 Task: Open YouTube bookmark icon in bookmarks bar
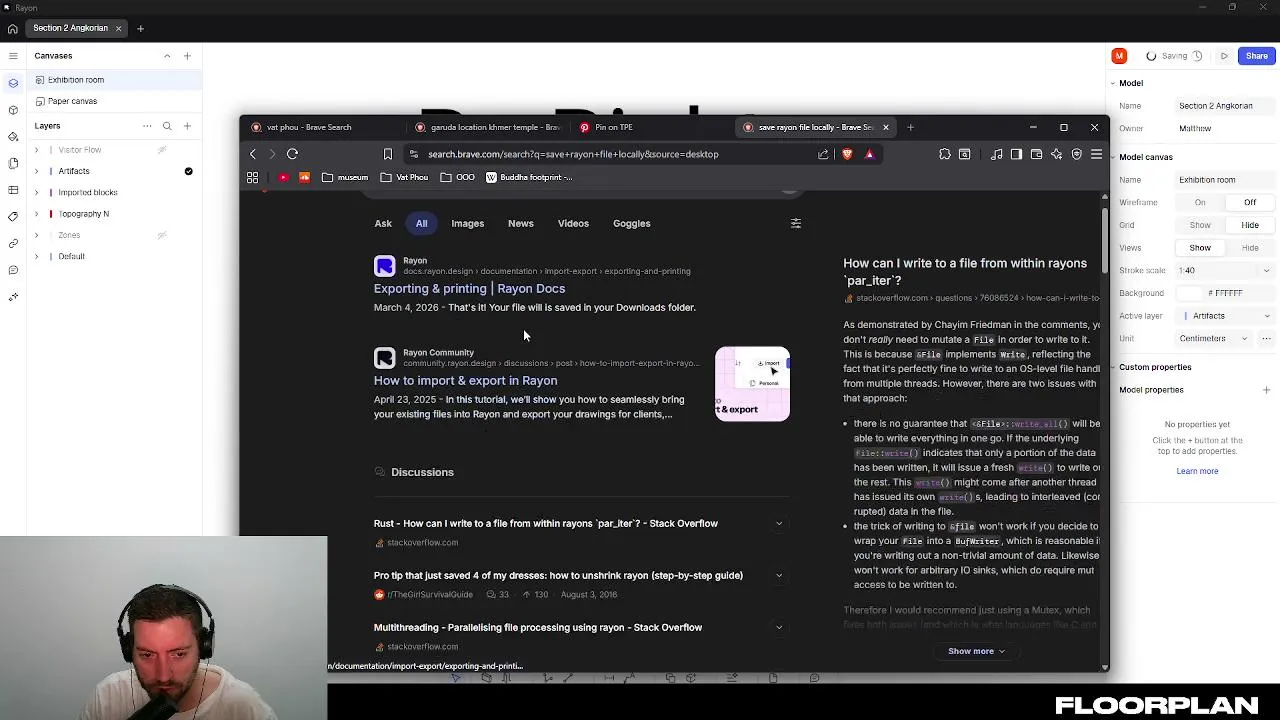tap(284, 177)
